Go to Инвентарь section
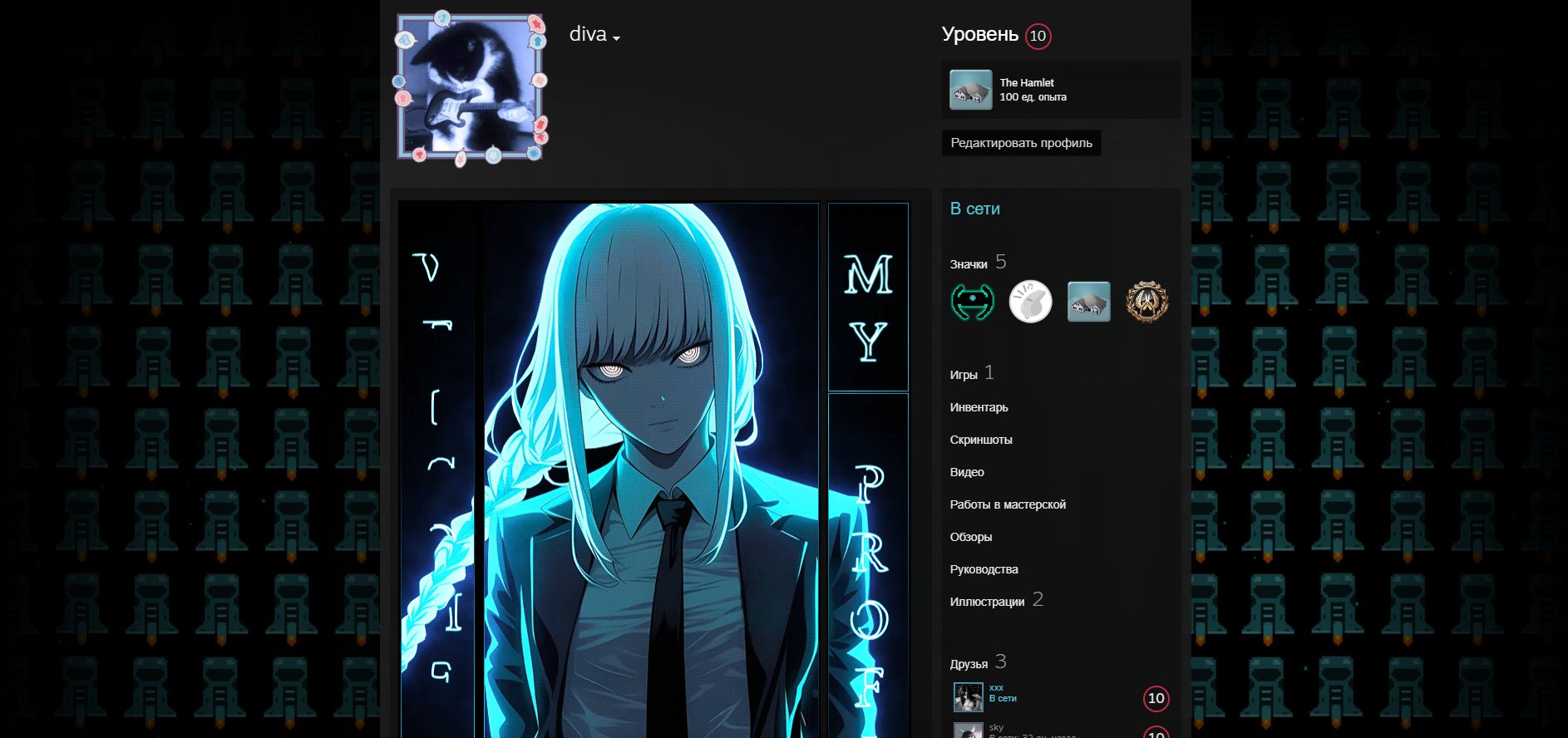This screenshot has width=1568, height=738. (979, 407)
